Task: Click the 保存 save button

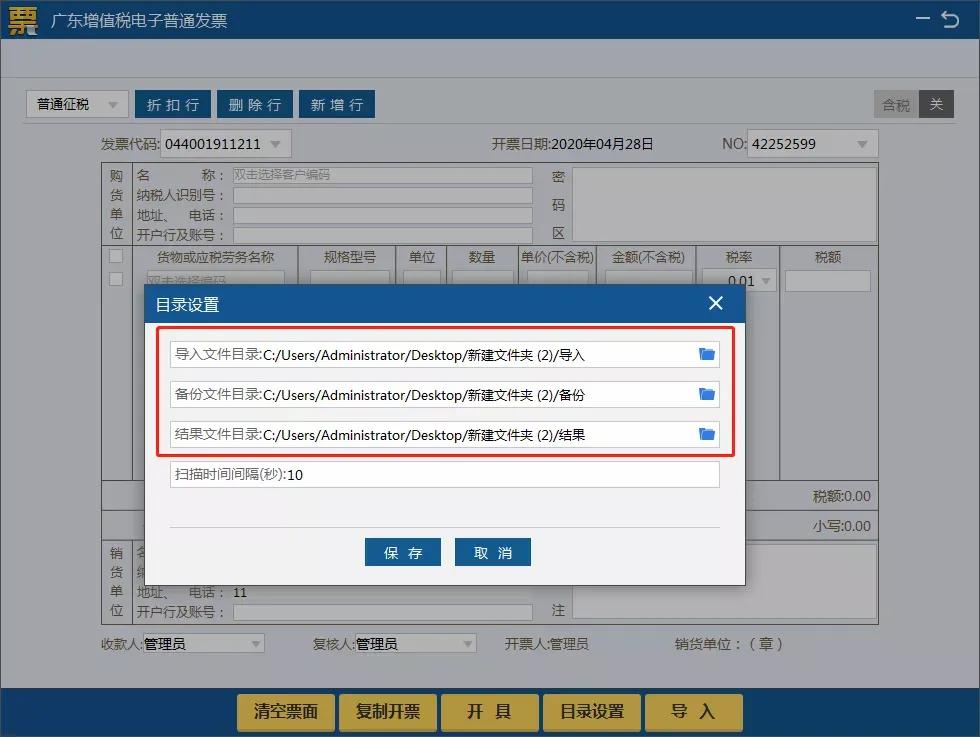Action: click(402, 551)
